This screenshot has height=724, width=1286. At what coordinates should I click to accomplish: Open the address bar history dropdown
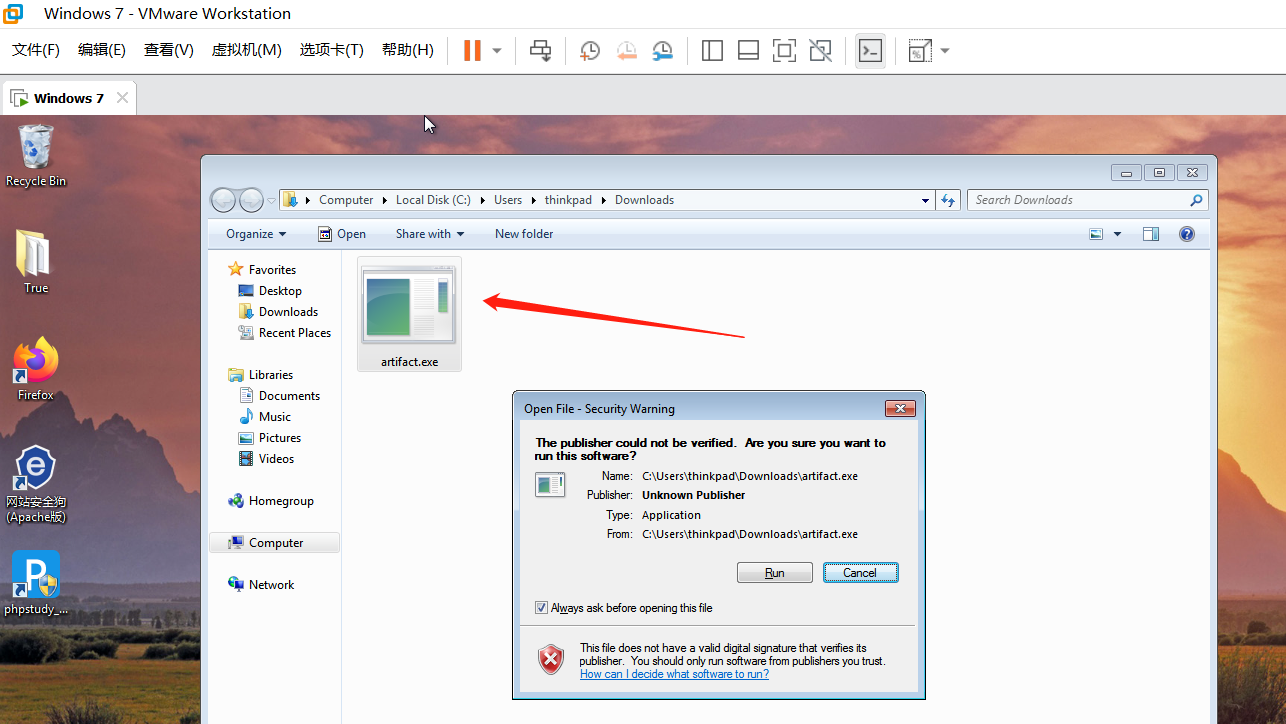(925, 200)
